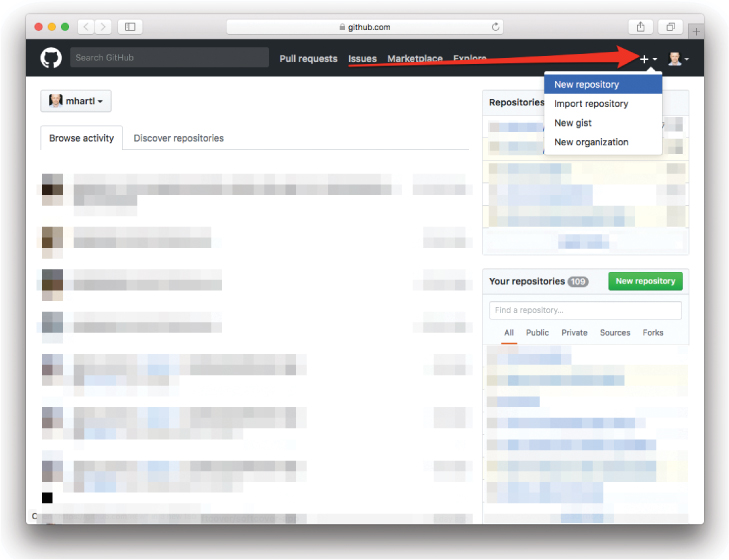This screenshot has height=560, width=729.
Task: Reload the page using refresh icon
Action: tap(496, 27)
